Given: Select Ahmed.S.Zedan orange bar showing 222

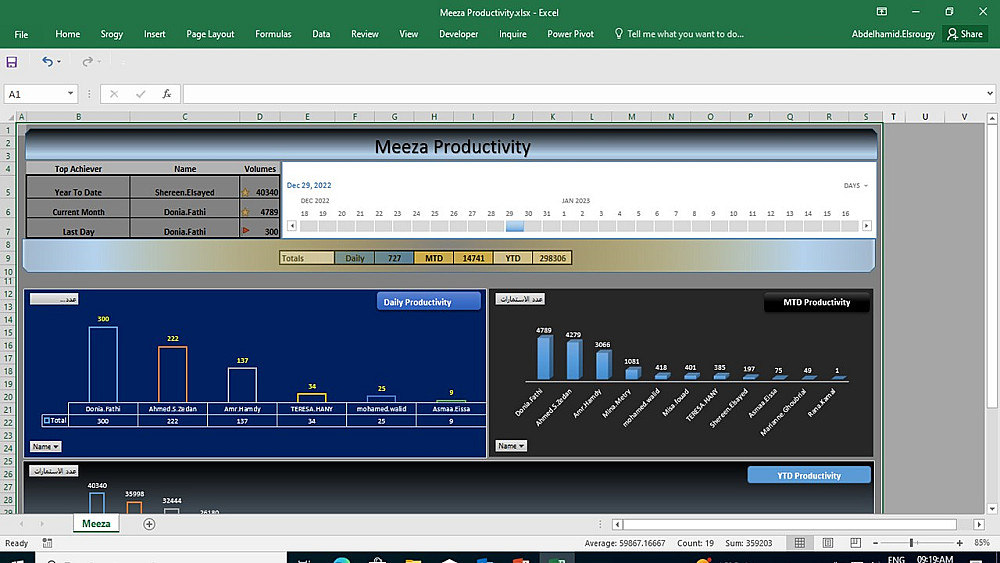Looking at the screenshot, I should coord(173,374).
